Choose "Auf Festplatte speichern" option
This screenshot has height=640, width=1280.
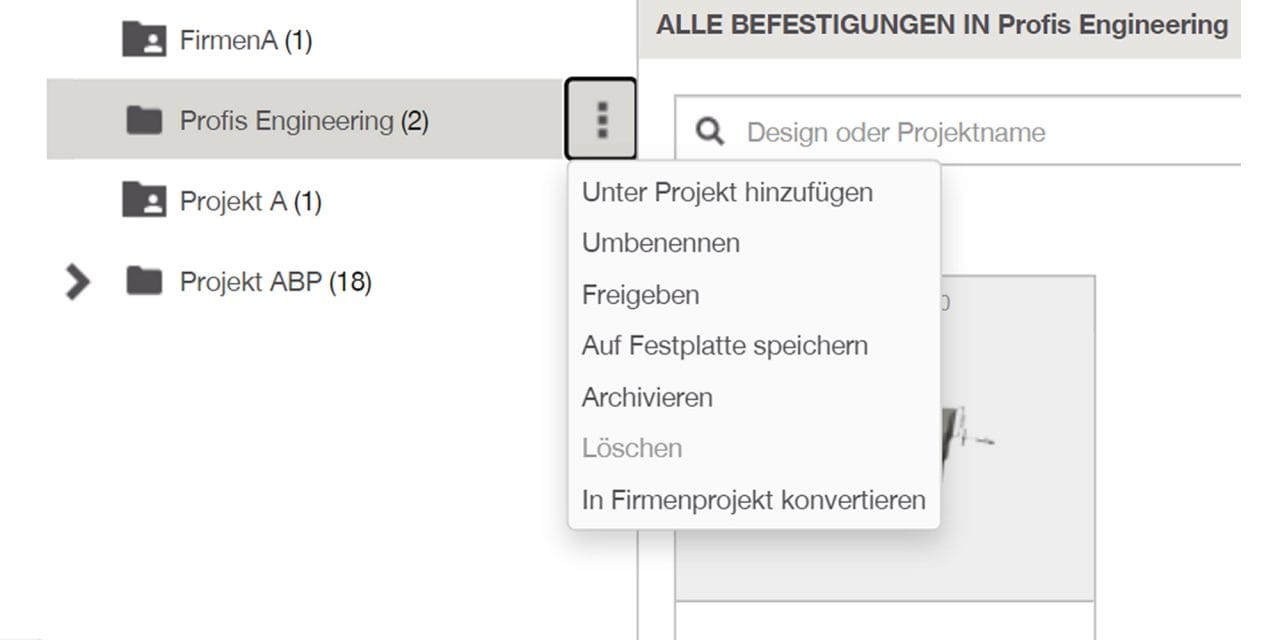(725, 346)
